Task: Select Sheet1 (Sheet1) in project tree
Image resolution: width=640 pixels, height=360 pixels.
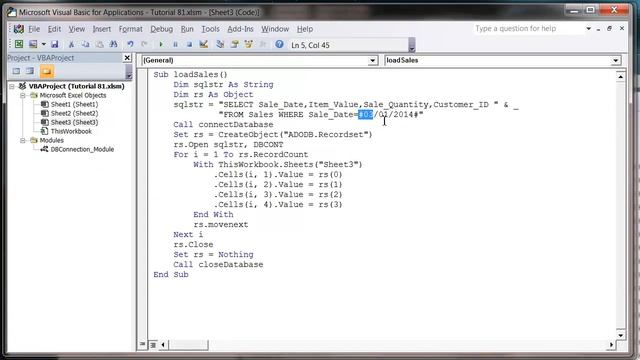Action: click(x=74, y=104)
